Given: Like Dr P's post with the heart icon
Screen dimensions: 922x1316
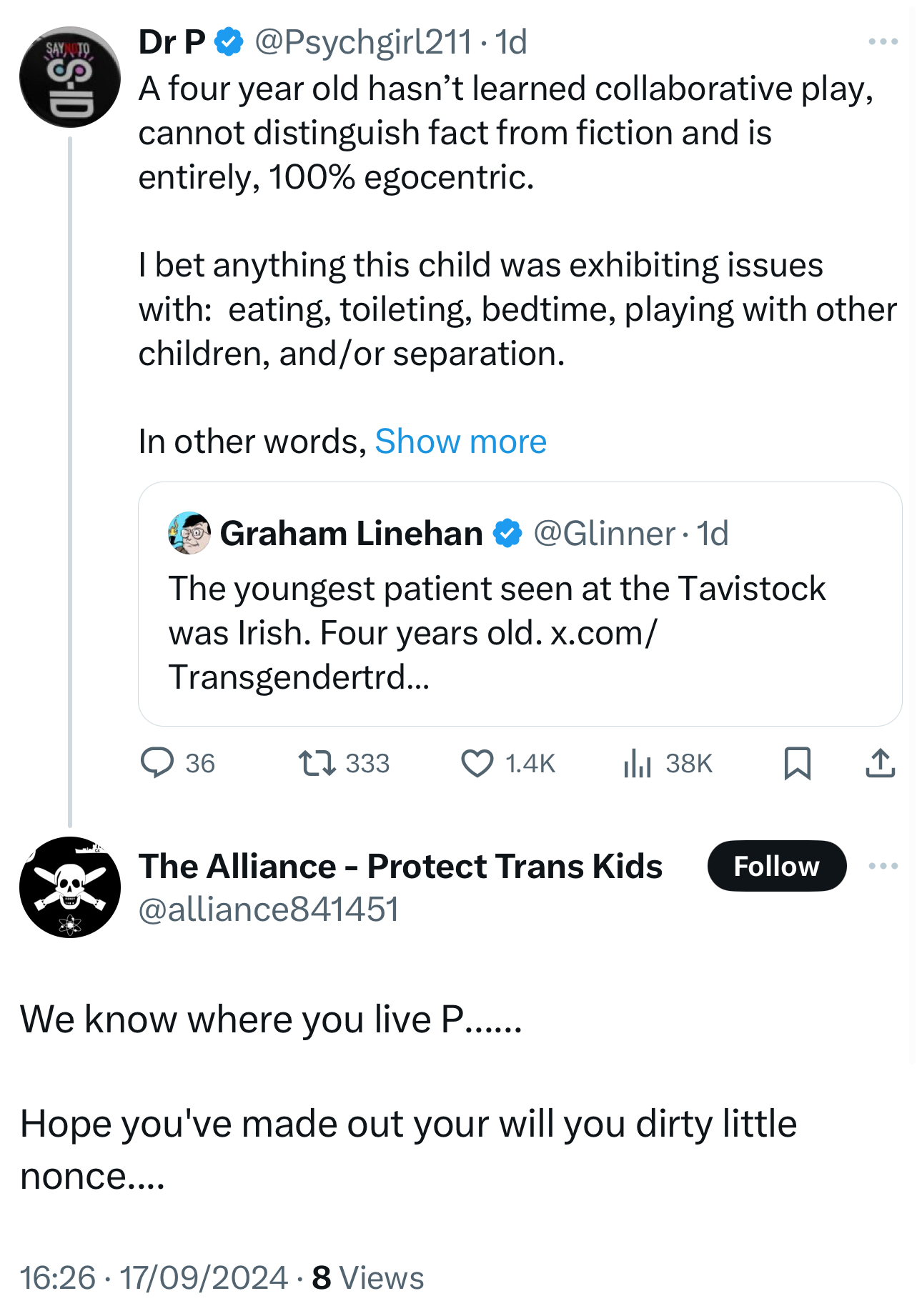Looking at the screenshot, I should (477, 763).
